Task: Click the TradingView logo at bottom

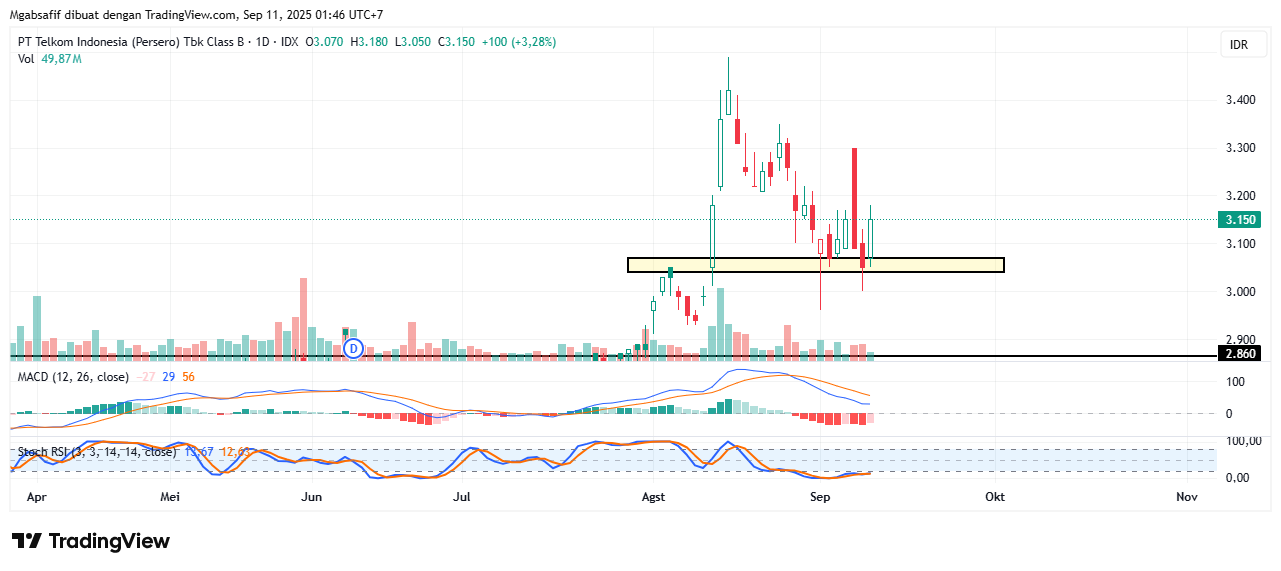Action: point(91,541)
